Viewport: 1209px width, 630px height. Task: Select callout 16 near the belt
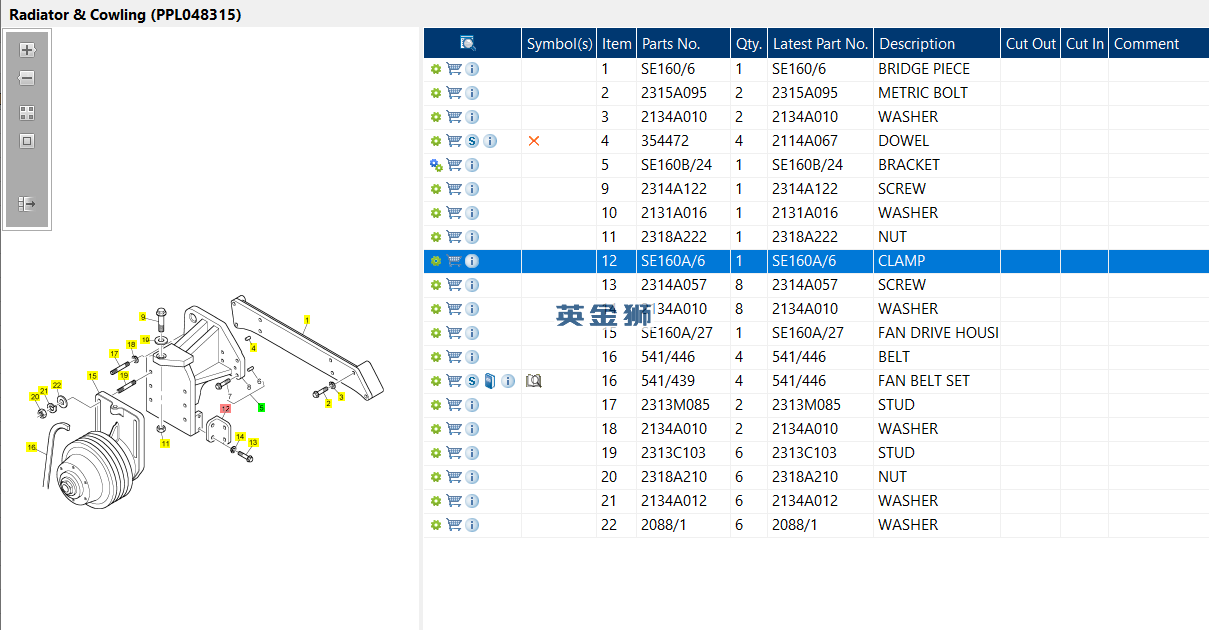point(31,447)
